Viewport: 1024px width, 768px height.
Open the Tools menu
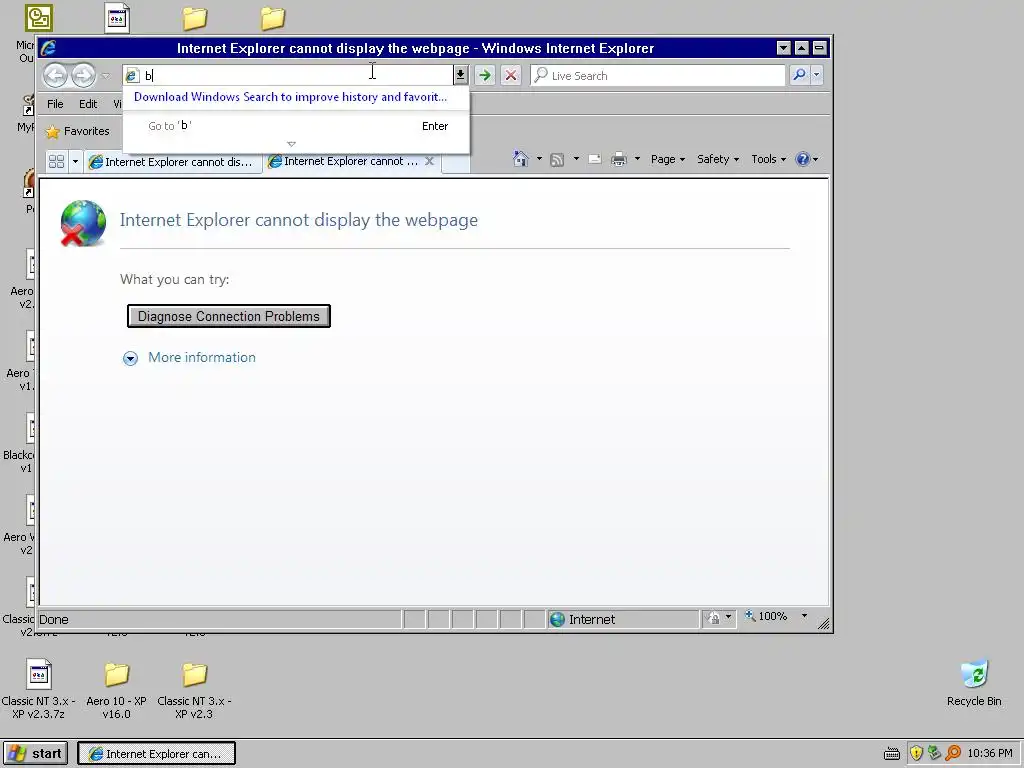pyautogui.click(x=768, y=159)
